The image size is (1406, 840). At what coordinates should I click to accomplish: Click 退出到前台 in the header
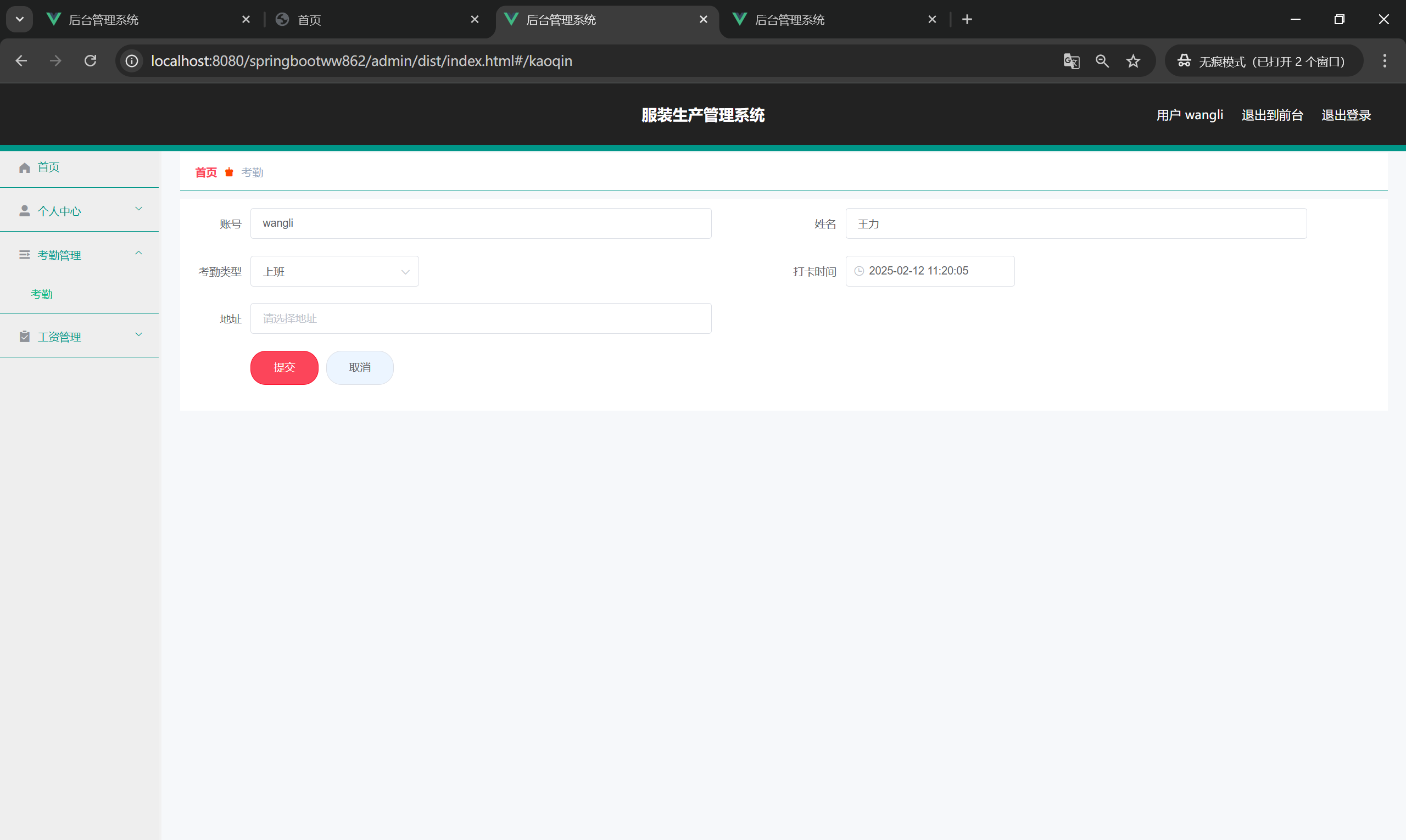(x=1273, y=115)
